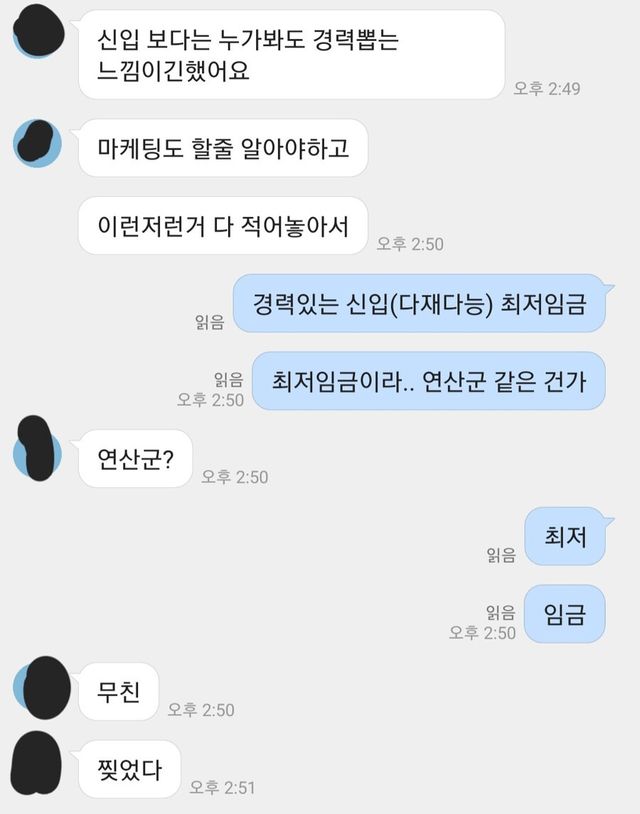Select the 마케팅도 할줄 알아야하고 chat bubble
This screenshot has width=640, height=814.
[x=223, y=148]
